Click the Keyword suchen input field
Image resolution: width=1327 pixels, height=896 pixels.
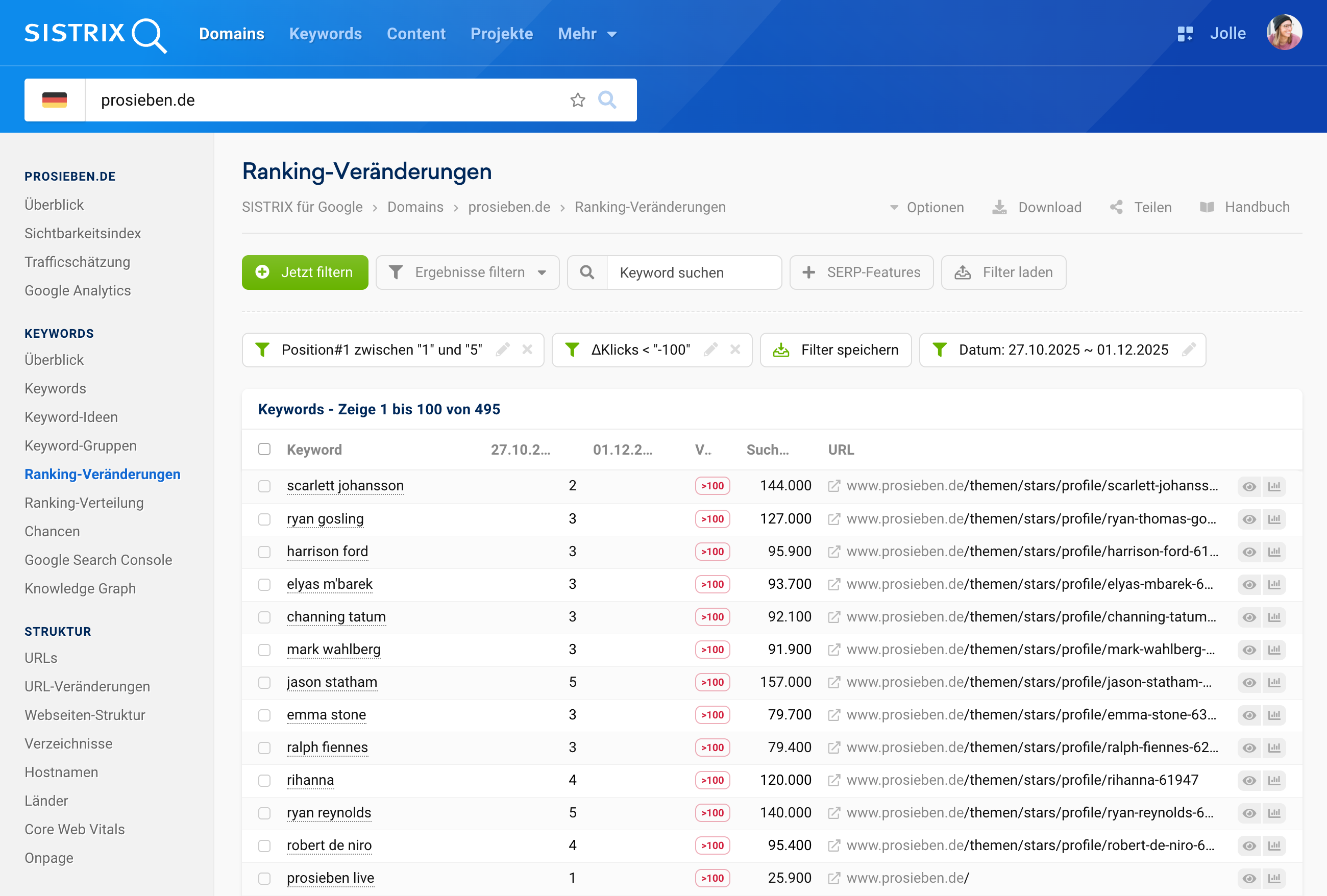[693, 272]
